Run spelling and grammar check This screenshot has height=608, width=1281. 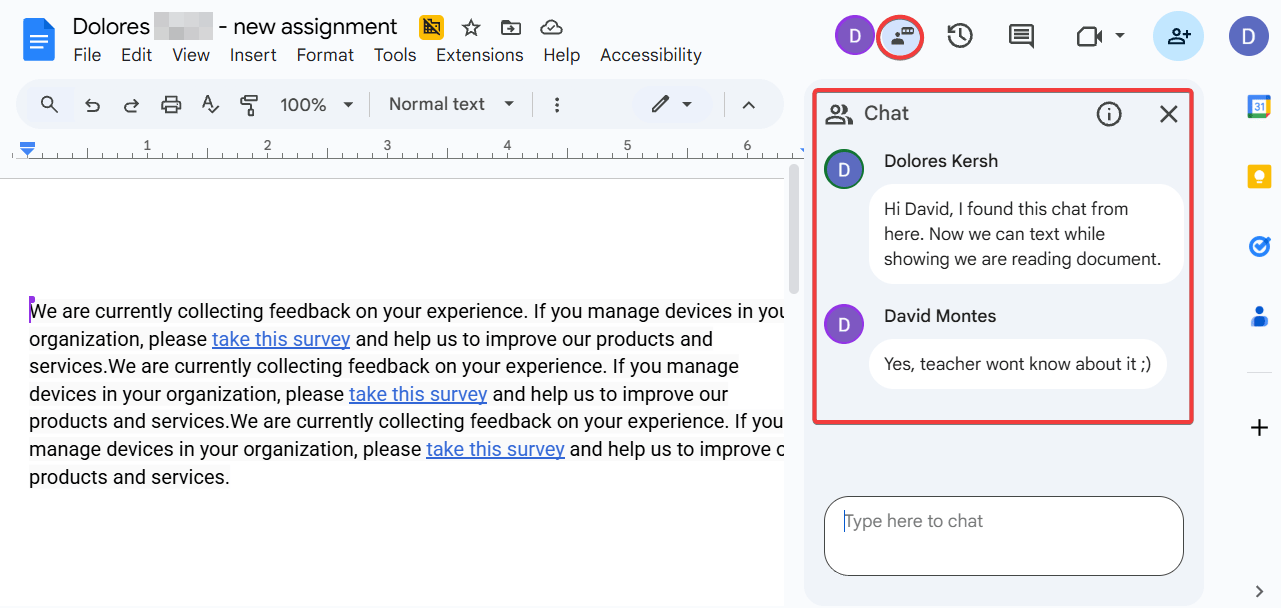(x=210, y=104)
